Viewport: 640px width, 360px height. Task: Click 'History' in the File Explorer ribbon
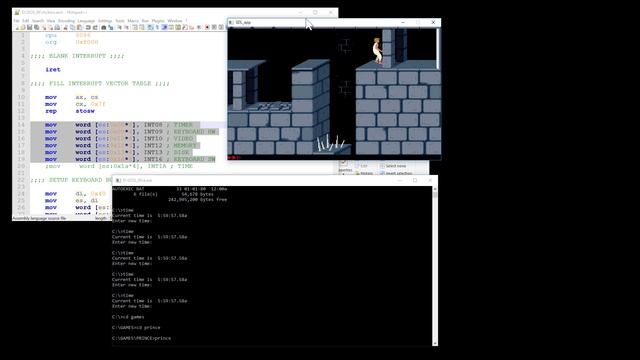pyautogui.click(x=364, y=173)
